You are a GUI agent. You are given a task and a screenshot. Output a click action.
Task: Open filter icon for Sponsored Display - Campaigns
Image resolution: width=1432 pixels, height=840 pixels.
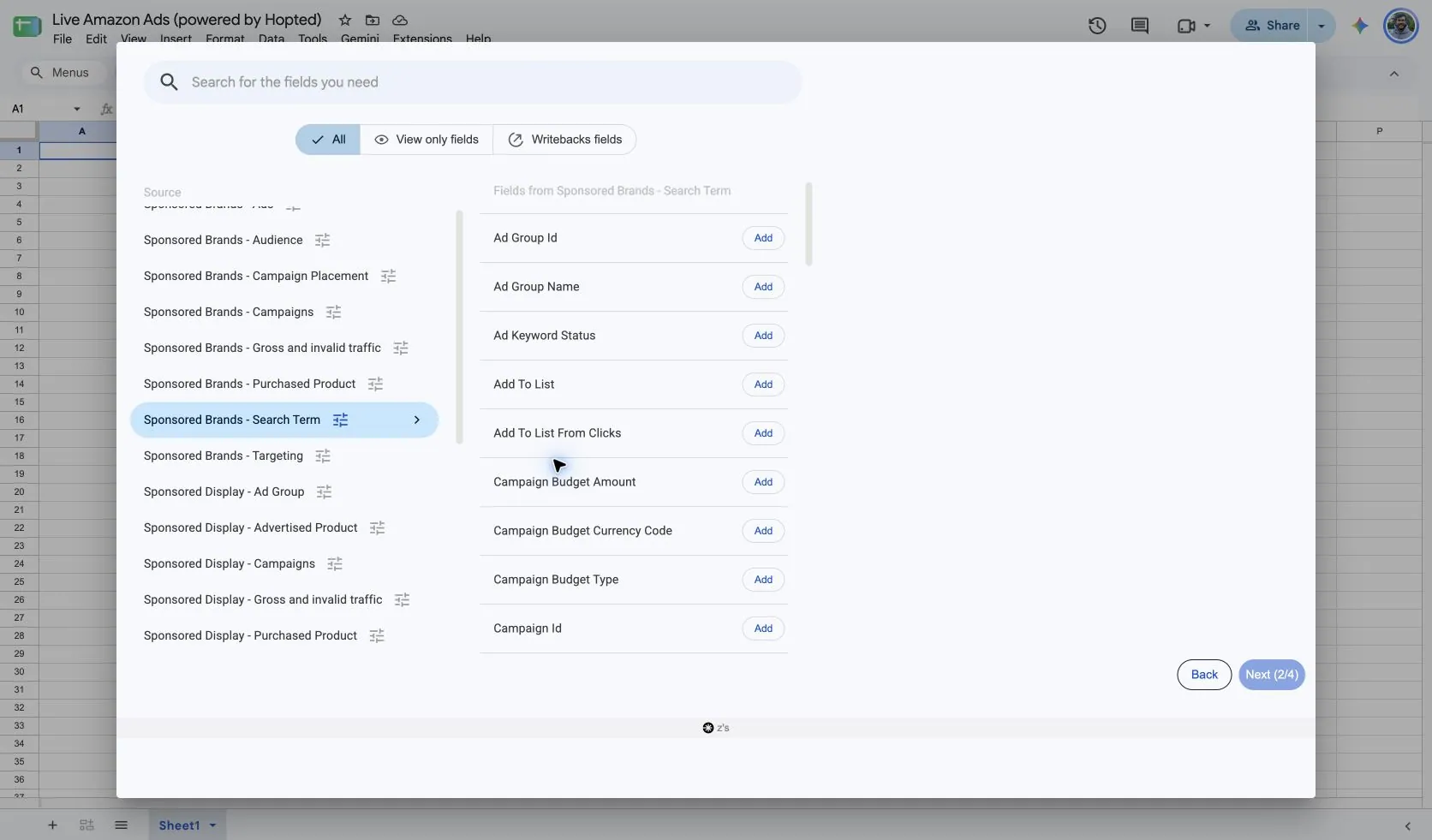(x=335, y=564)
